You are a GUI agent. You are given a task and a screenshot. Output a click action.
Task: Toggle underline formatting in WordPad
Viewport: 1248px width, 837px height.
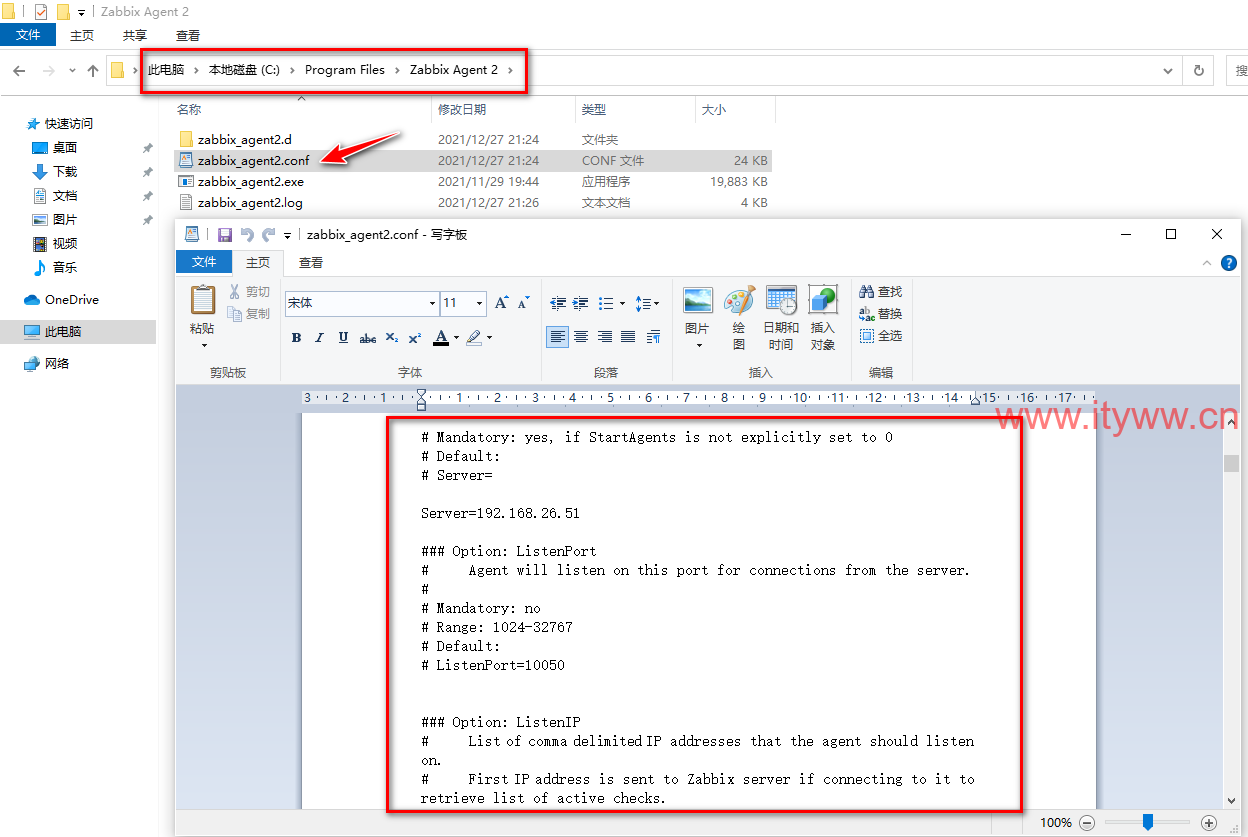(x=343, y=338)
